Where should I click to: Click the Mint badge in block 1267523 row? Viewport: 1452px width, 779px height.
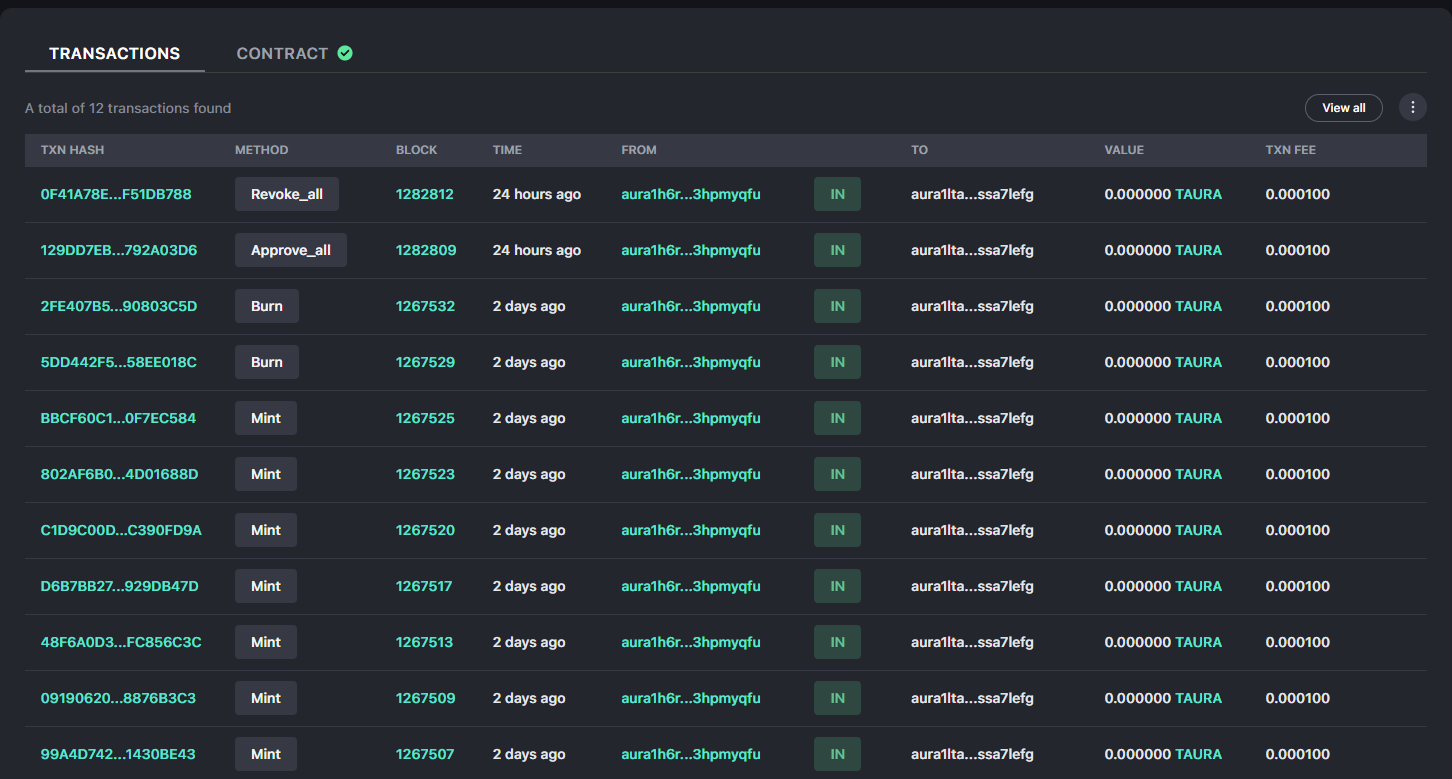pos(266,474)
